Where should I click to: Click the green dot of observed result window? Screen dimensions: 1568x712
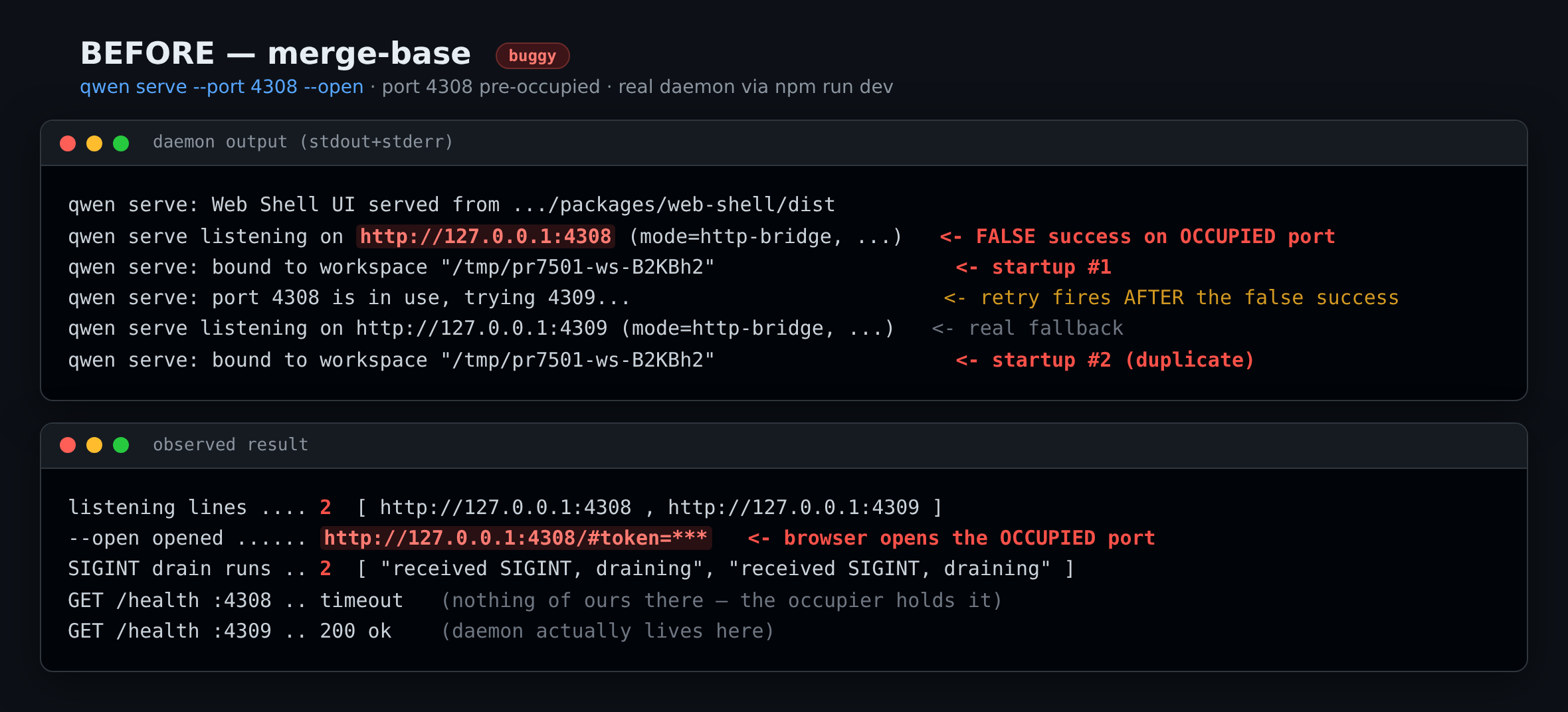121,445
